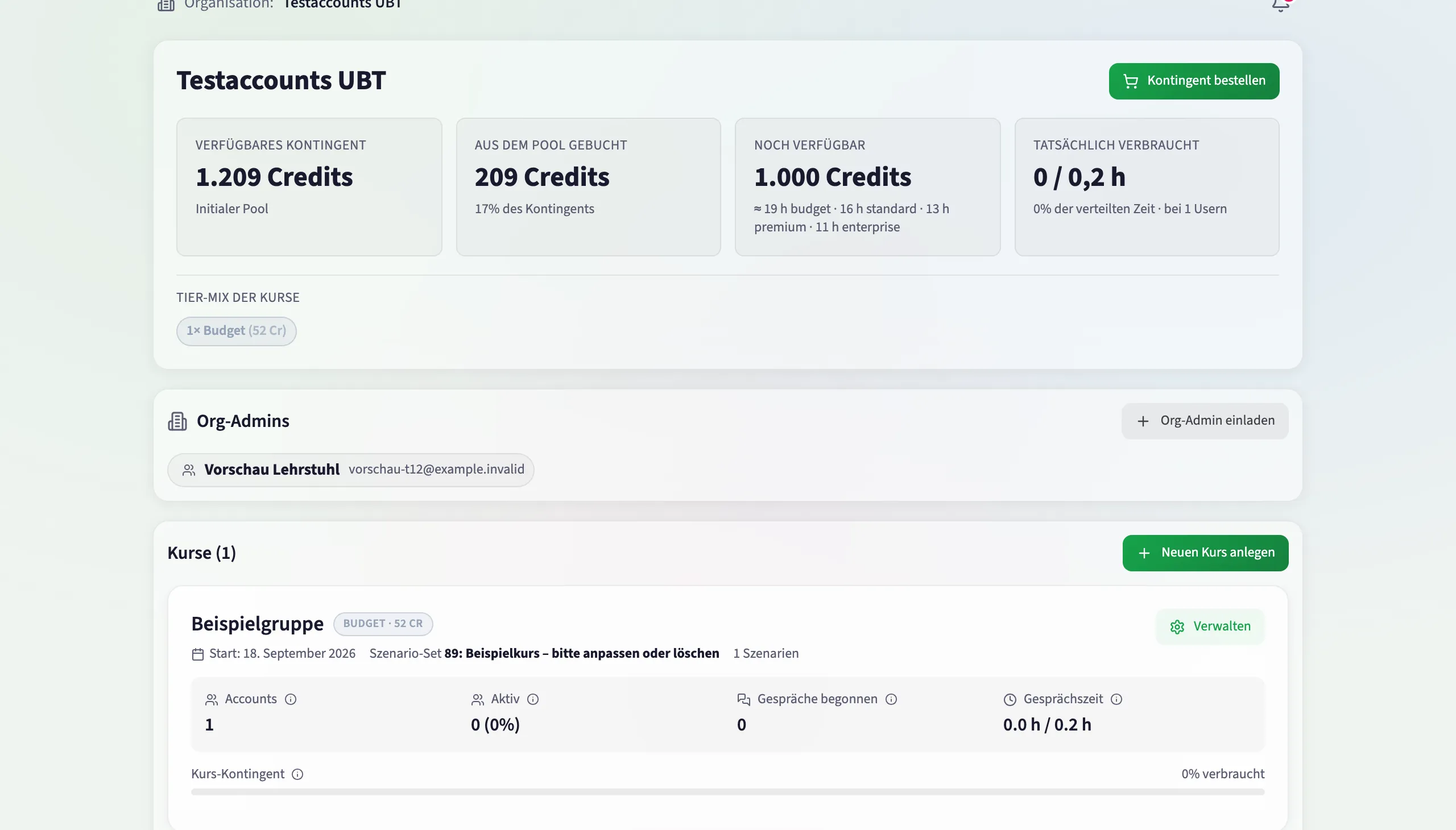Click the people icon beside Aktiv
This screenshot has width=1456, height=830.
point(478,699)
